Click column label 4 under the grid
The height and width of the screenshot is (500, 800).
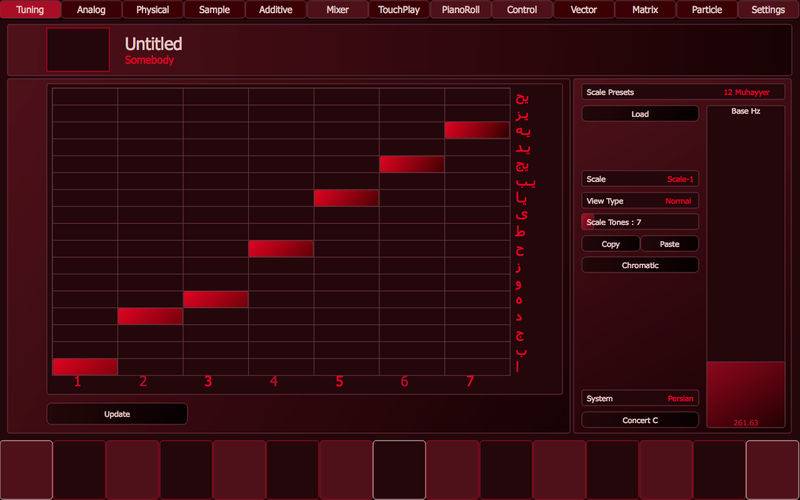pyautogui.click(x=274, y=382)
